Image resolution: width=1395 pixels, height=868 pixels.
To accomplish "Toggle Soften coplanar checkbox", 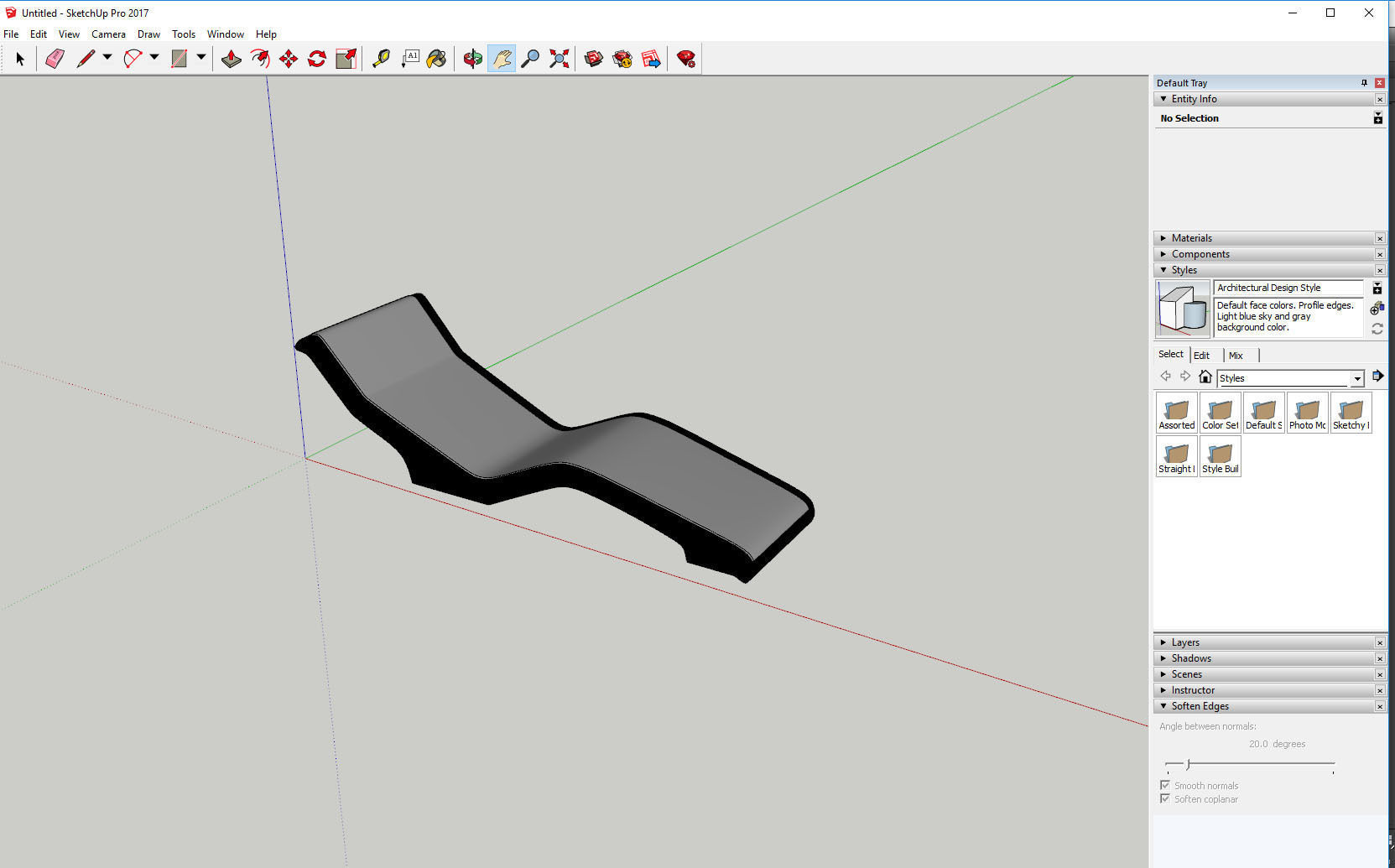I will pos(1164,798).
